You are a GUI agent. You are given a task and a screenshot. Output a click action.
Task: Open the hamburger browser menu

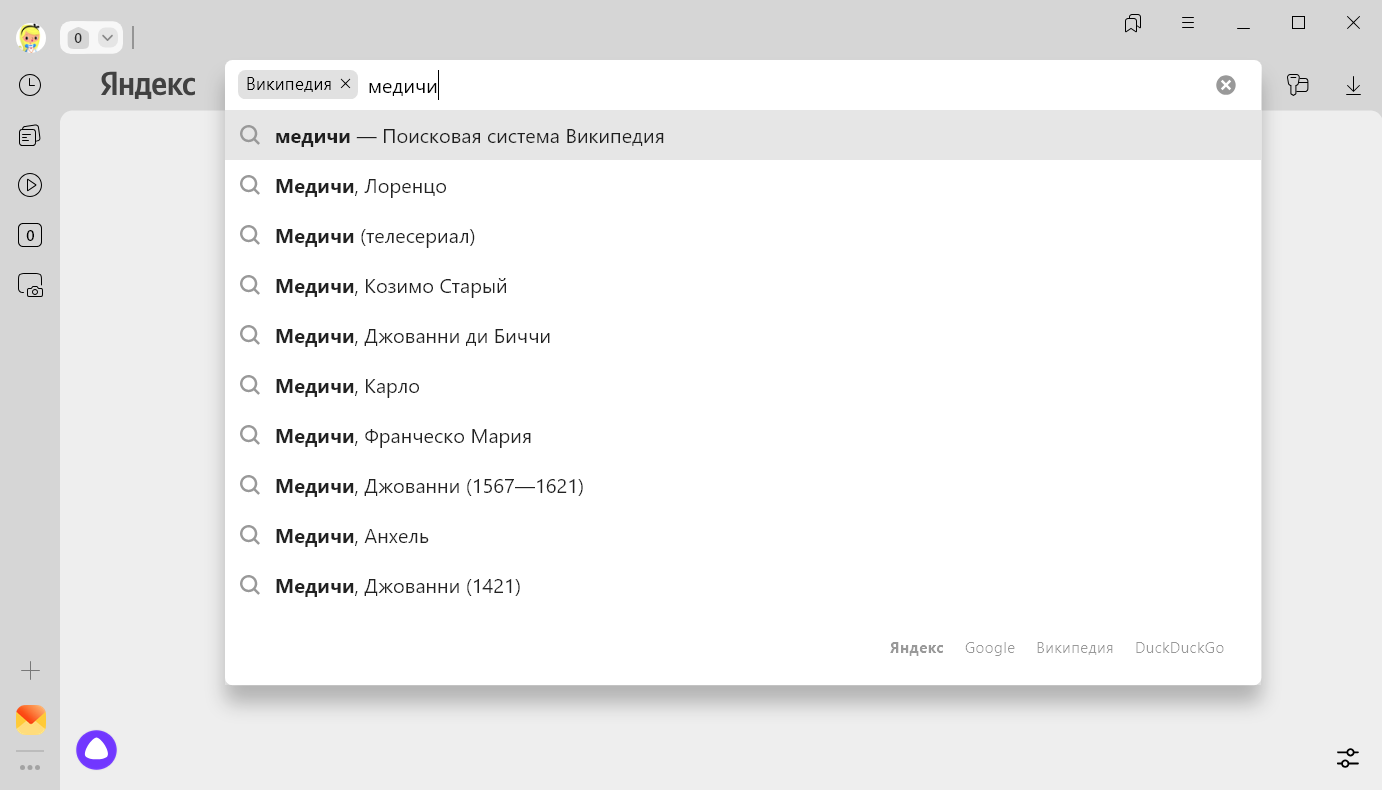1188,23
